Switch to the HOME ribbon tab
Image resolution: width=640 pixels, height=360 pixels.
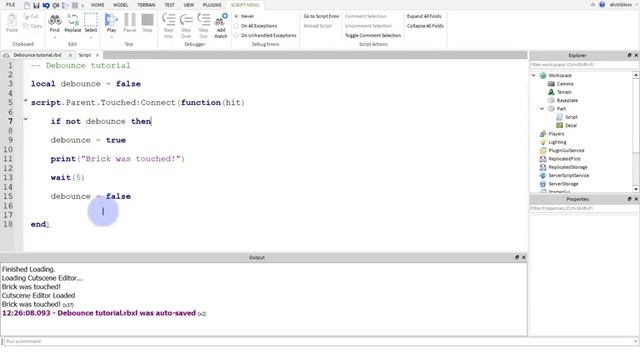click(x=98, y=5)
